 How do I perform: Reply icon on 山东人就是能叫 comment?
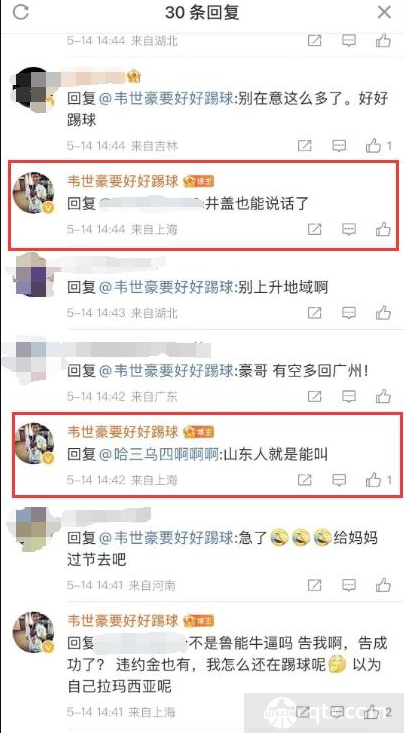coord(339,480)
